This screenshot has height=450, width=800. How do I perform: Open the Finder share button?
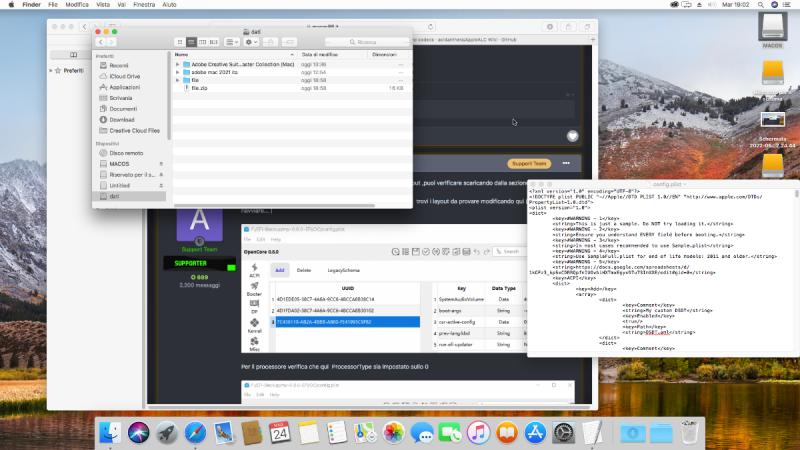pos(273,42)
